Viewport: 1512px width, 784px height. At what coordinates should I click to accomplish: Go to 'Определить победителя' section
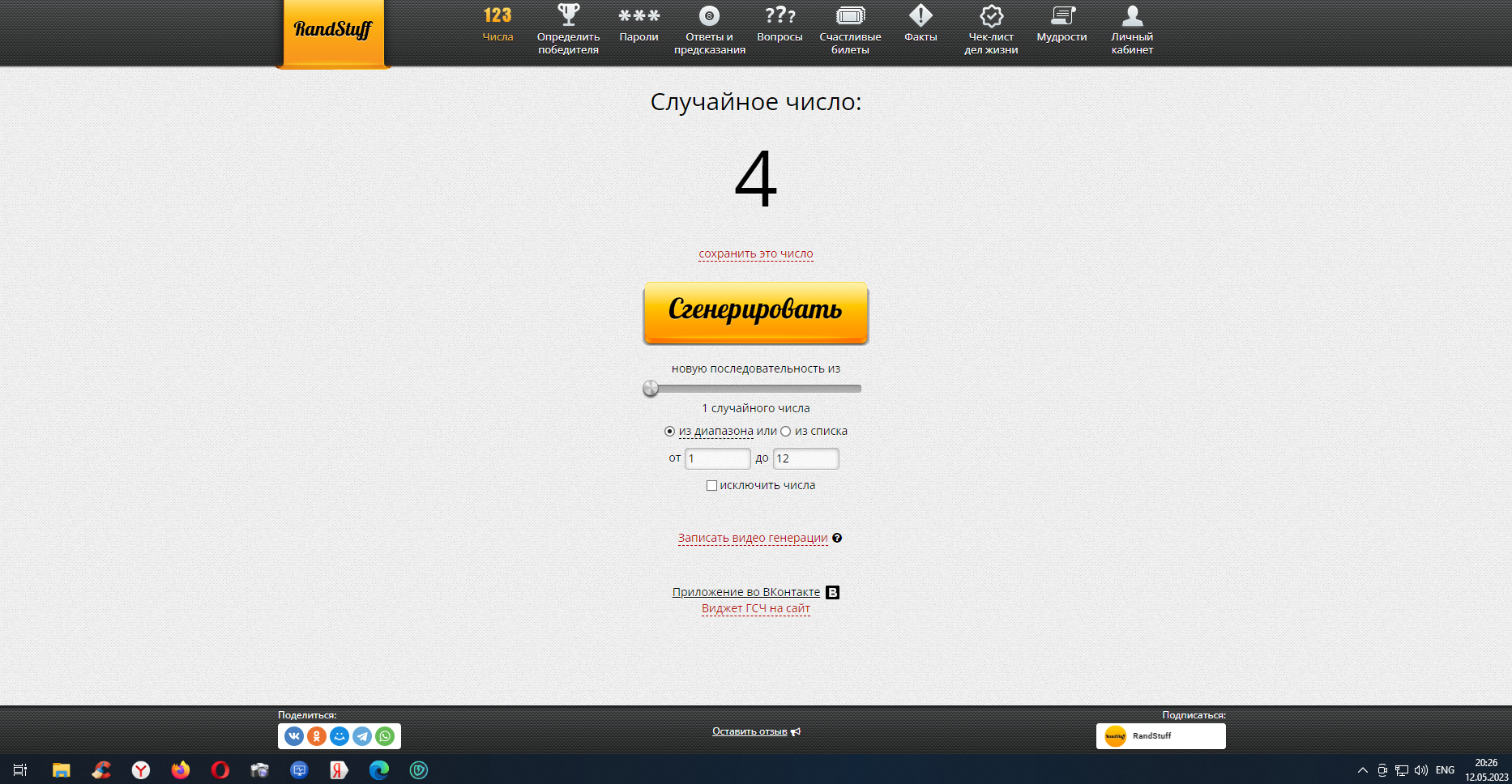pyautogui.click(x=568, y=29)
